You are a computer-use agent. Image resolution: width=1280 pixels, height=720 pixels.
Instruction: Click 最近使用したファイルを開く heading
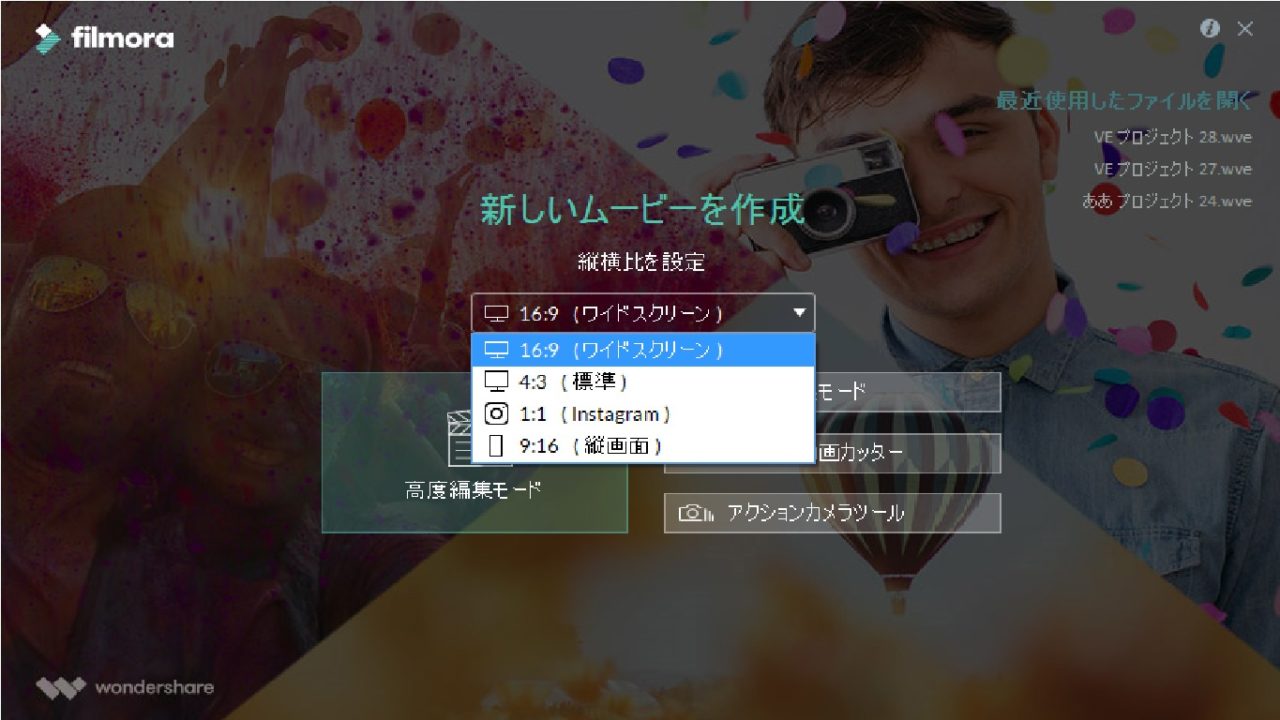click(x=1124, y=100)
